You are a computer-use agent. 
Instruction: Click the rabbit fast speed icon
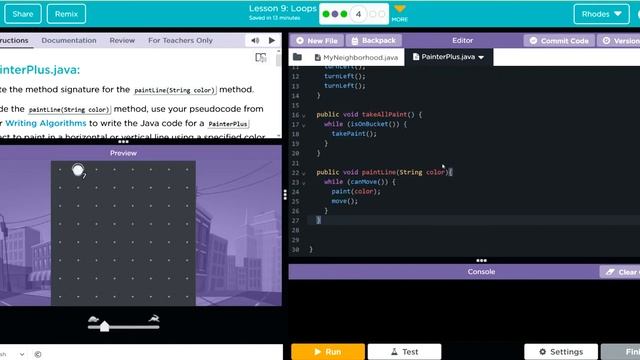pos(154,318)
